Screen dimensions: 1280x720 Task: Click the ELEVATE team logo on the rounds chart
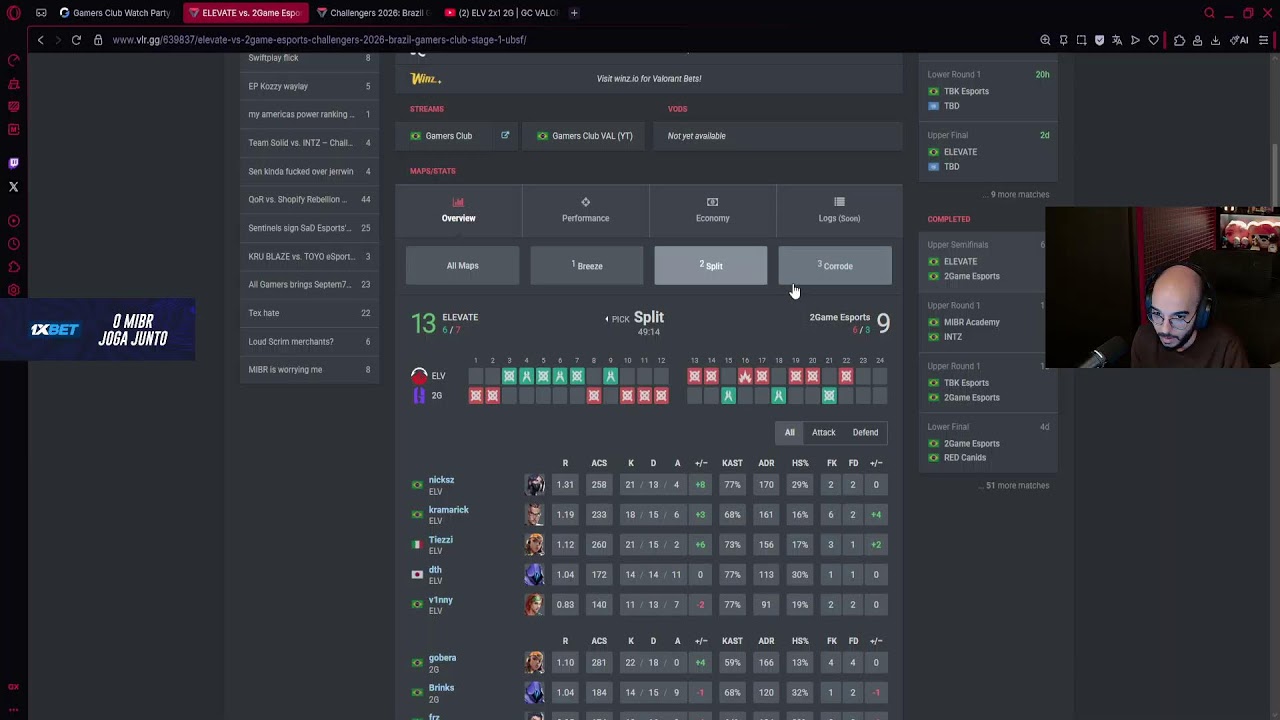[x=419, y=376]
